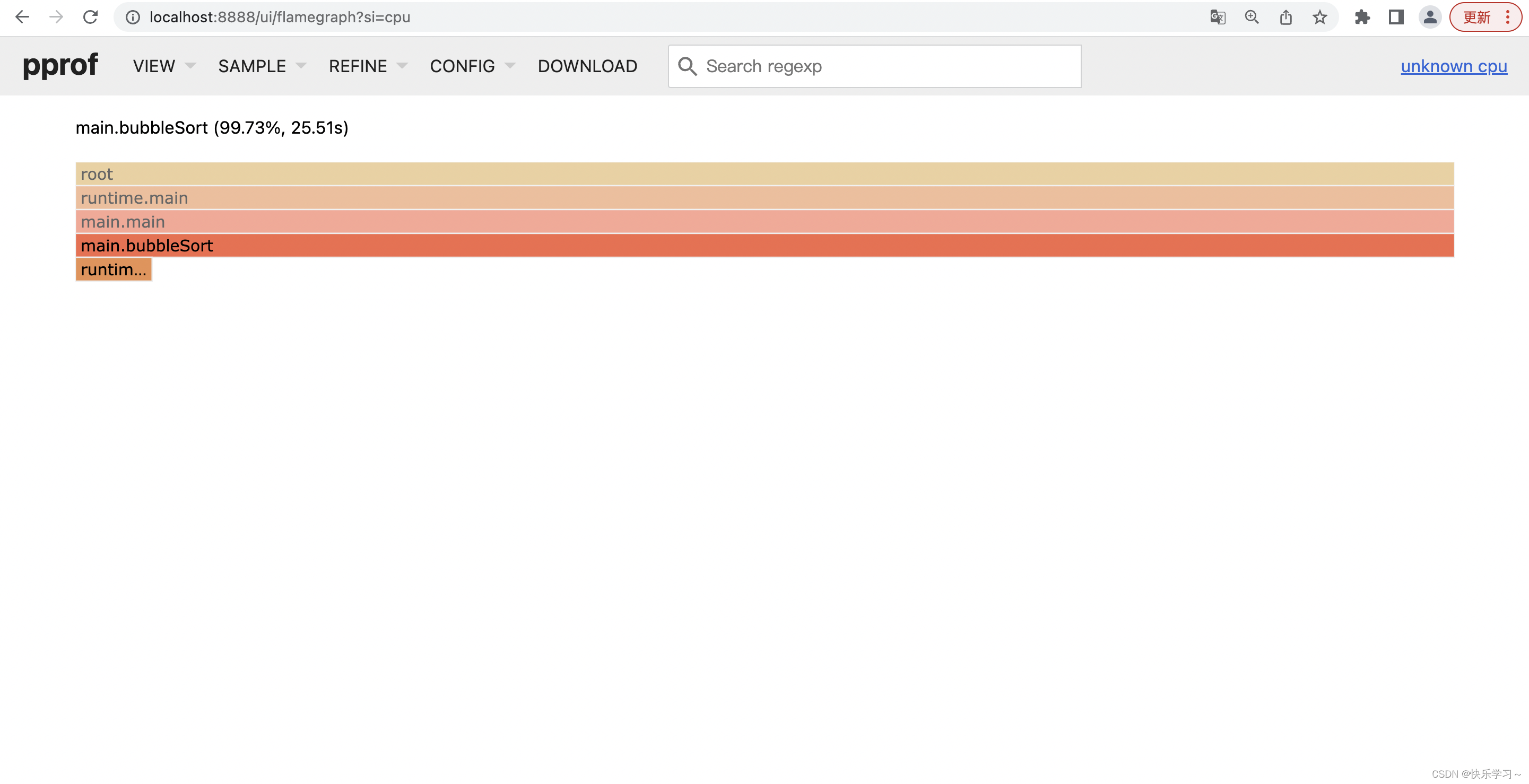Open the user profile avatar
This screenshot has width=1529, height=784.
[1430, 17]
